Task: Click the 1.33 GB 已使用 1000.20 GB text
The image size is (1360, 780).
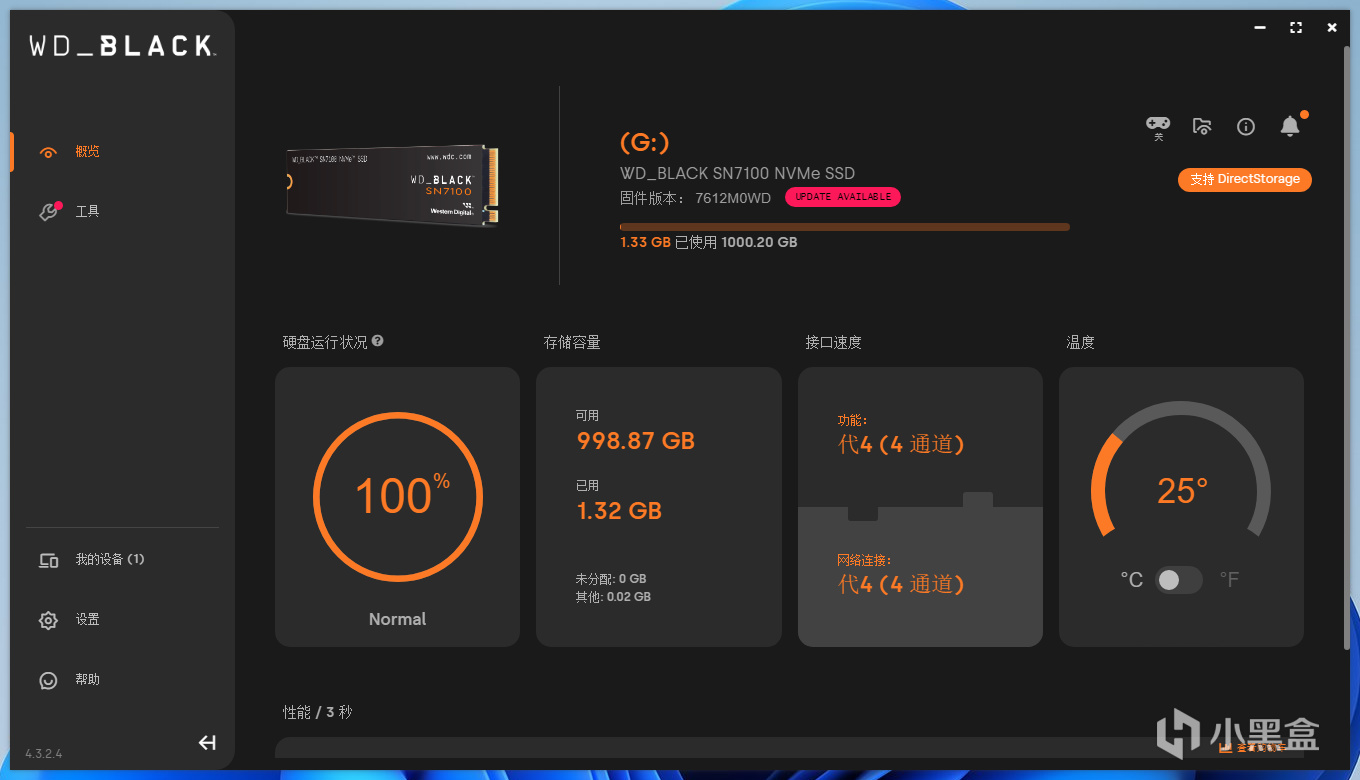Action: click(709, 242)
